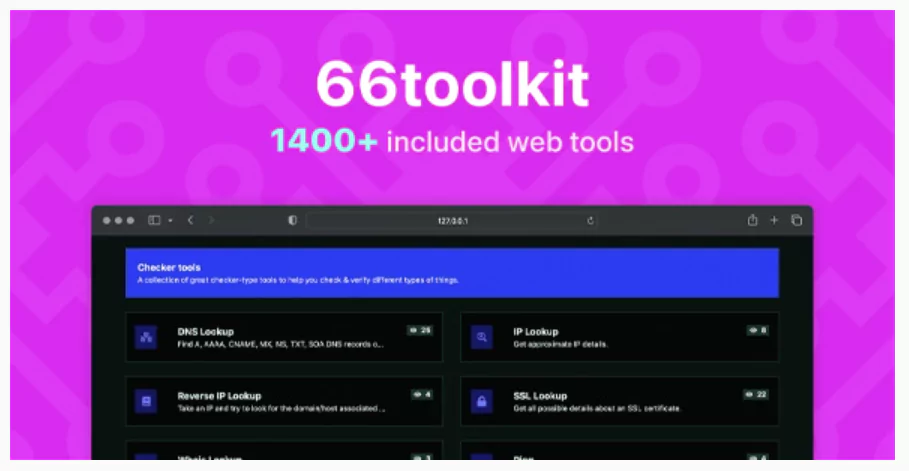Open the DNS Lookup tool card
This screenshot has width=909, height=471.
coord(284,337)
